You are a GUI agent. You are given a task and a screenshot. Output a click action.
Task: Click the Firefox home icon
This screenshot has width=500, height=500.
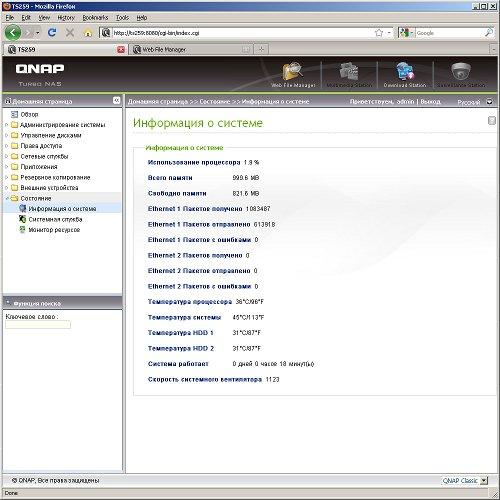[x=88, y=33]
